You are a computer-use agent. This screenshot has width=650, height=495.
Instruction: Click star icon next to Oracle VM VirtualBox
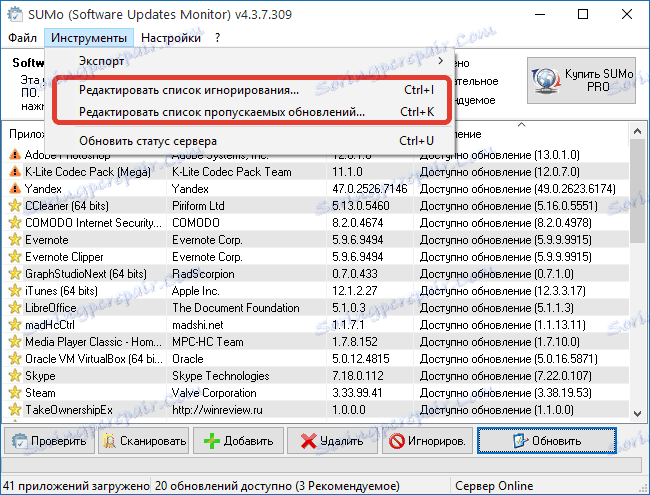15,359
